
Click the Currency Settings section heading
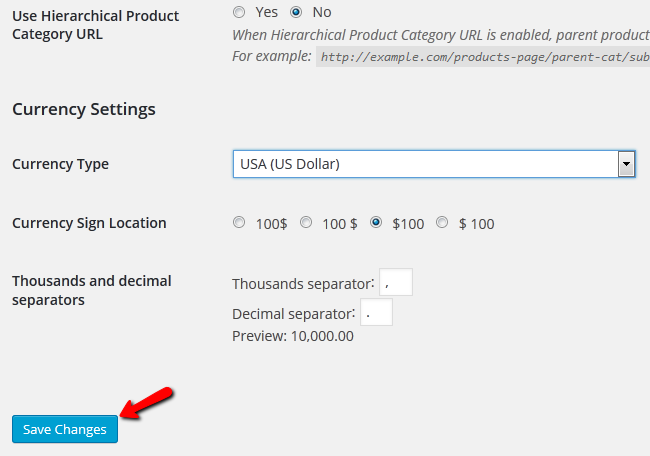click(x=84, y=109)
